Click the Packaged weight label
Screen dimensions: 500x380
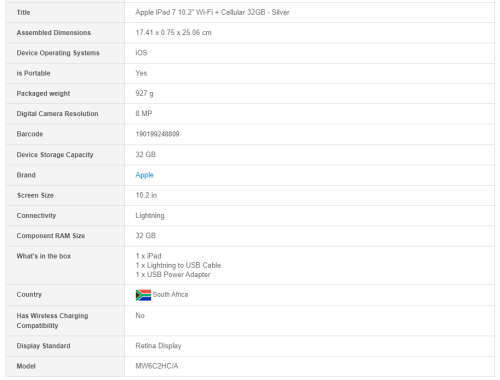(x=43, y=94)
